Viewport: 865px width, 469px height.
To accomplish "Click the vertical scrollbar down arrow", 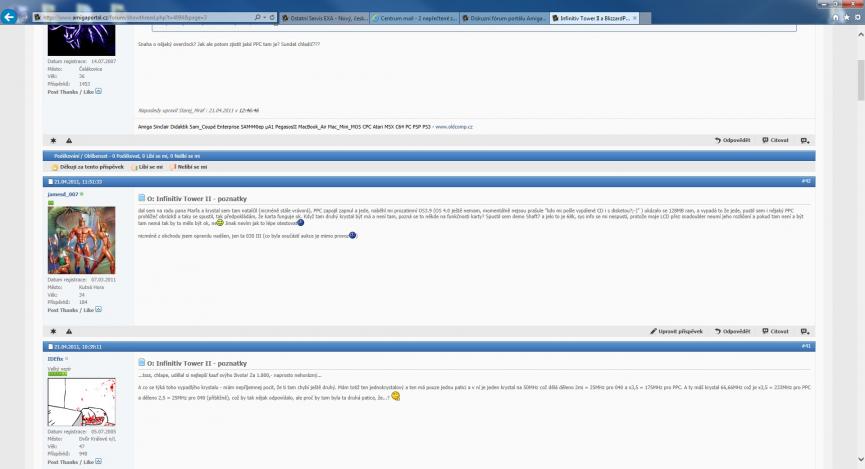I will pos(858,463).
